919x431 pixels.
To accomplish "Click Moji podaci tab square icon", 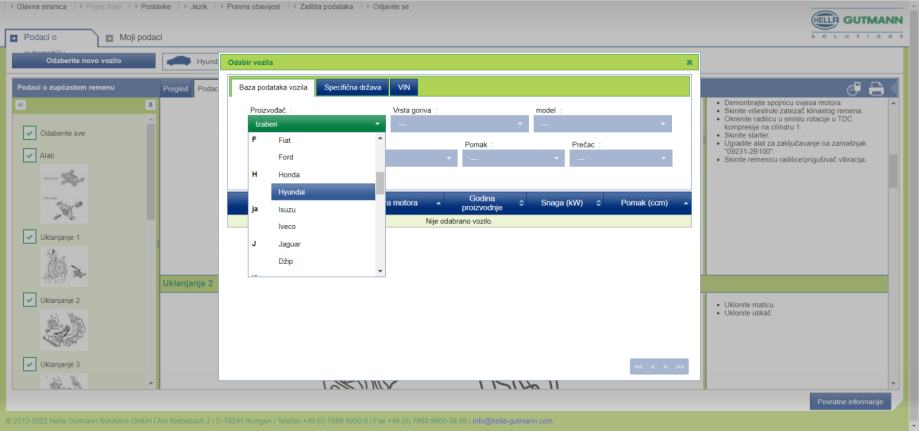I will pyautogui.click(x=110, y=38).
